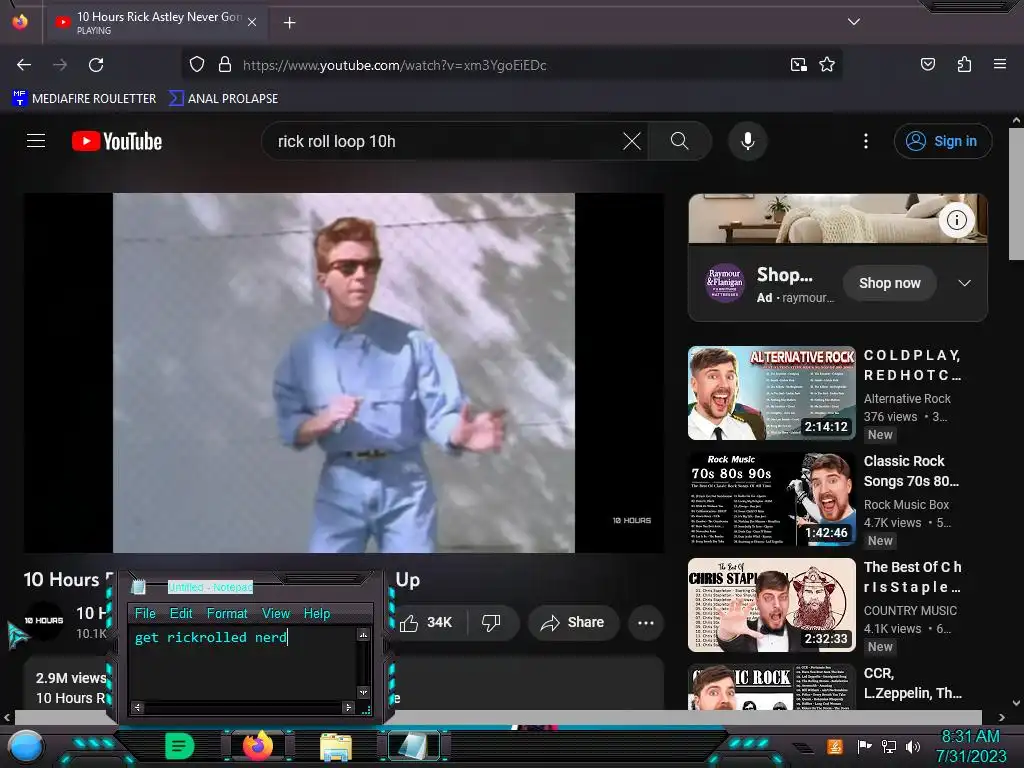Image resolution: width=1024 pixels, height=768 pixels.
Task: Open the Firefox extensions puzzle icon
Action: [964, 64]
